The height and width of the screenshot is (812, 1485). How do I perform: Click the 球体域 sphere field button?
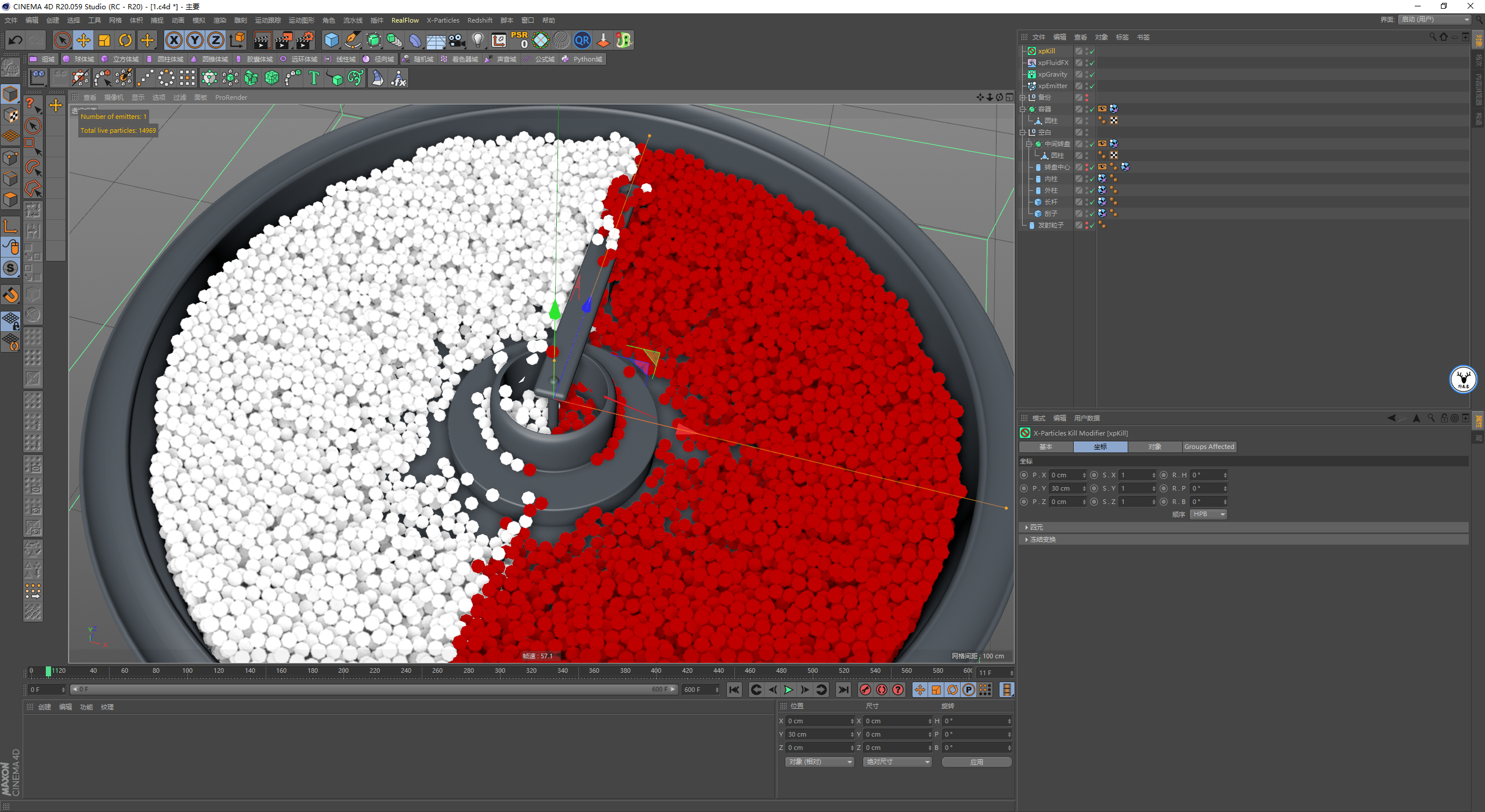(x=79, y=59)
